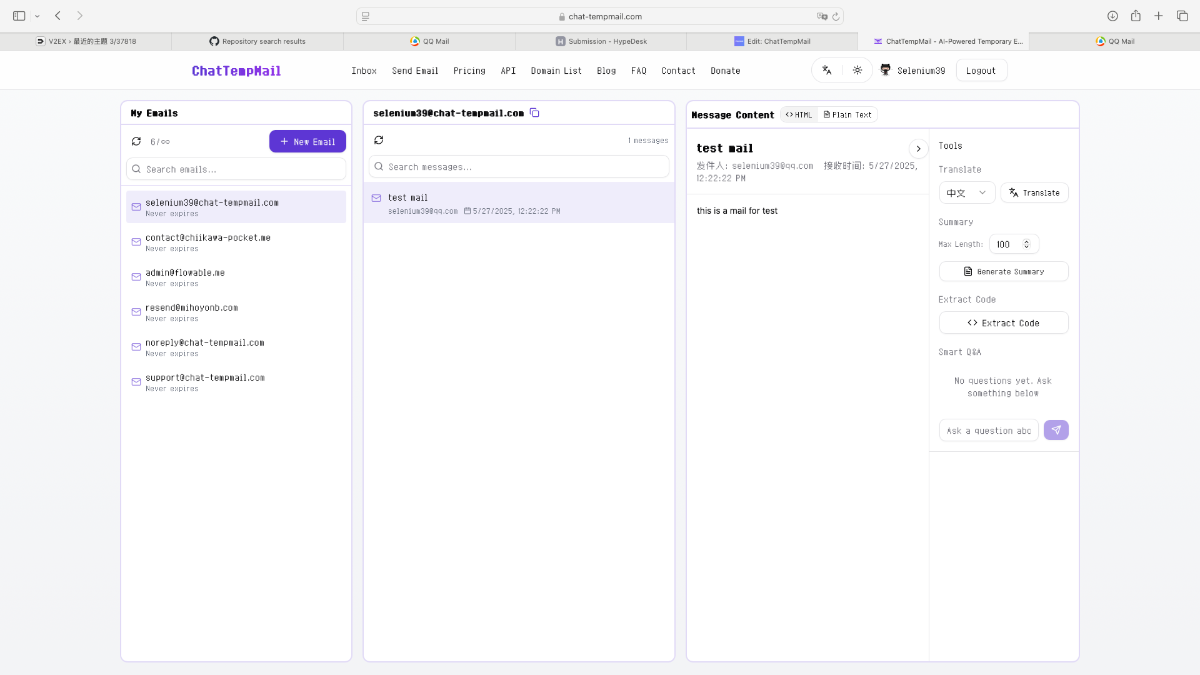
Task: Click the Selenium39 user avatar
Action: tap(885, 71)
